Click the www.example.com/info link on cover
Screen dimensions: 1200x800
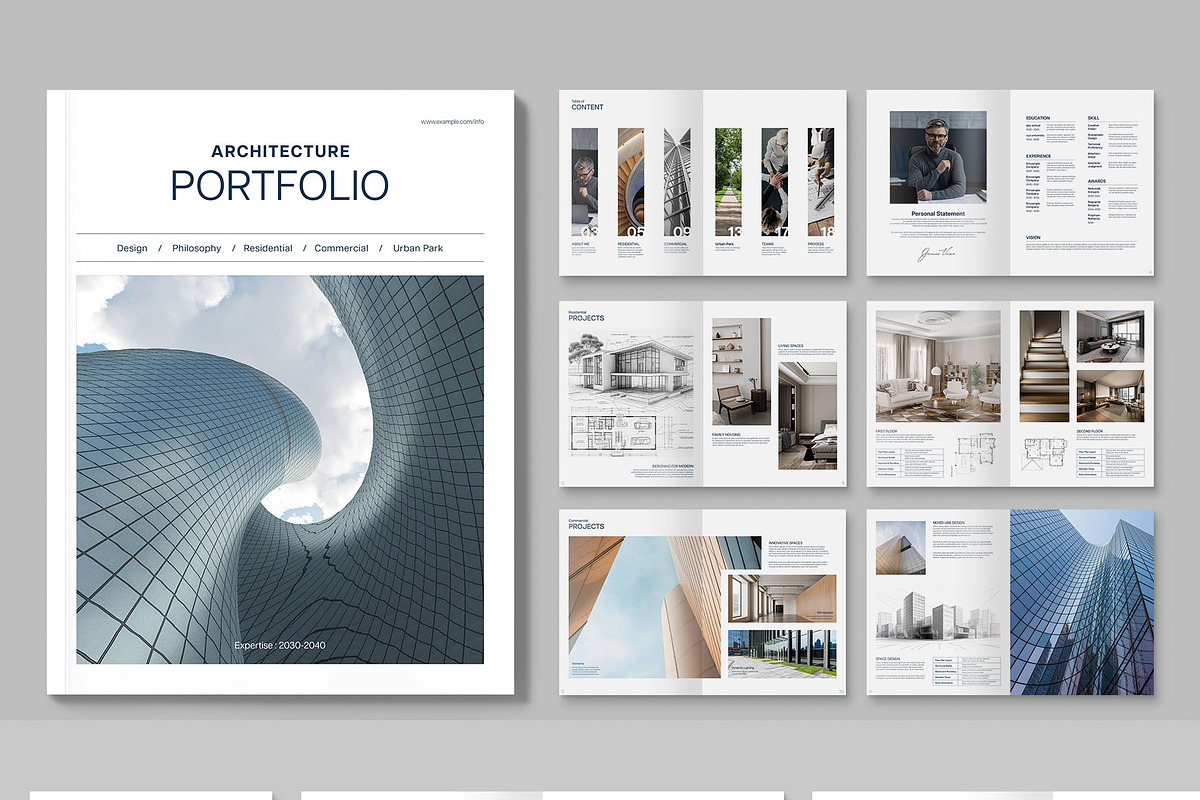(x=452, y=122)
